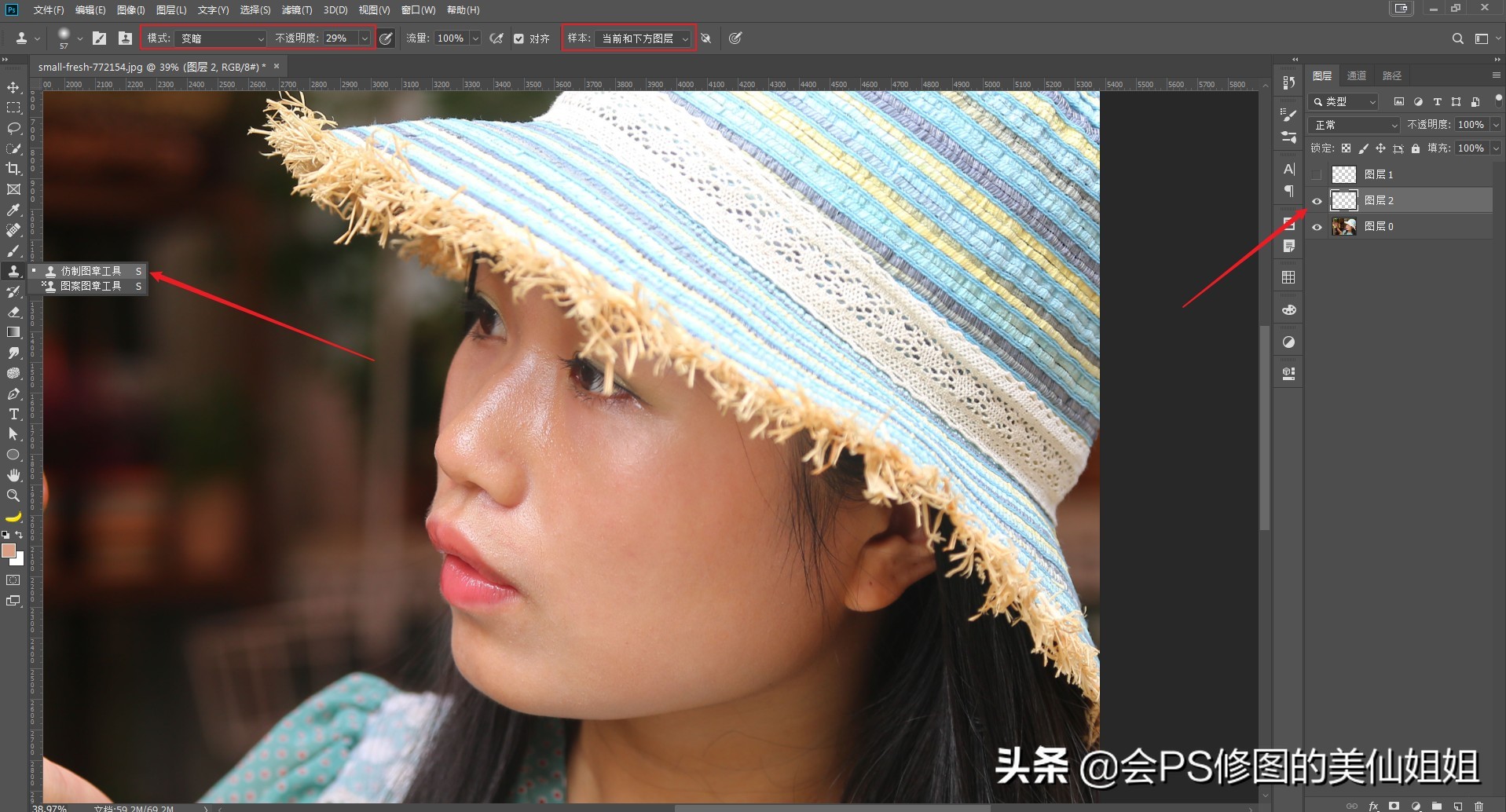The width and height of the screenshot is (1506, 812).
Task: Open the History panel icon
Action: click(x=1288, y=82)
